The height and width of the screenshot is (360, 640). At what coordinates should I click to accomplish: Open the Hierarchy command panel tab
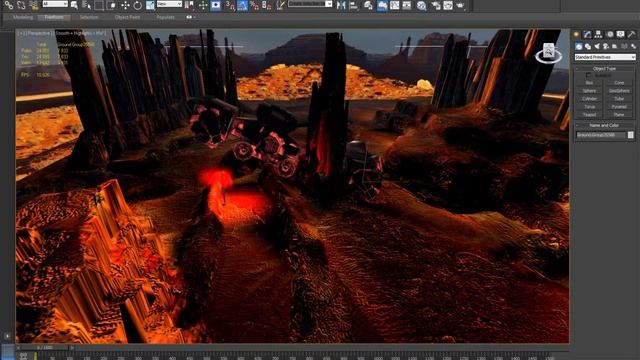click(x=598, y=34)
